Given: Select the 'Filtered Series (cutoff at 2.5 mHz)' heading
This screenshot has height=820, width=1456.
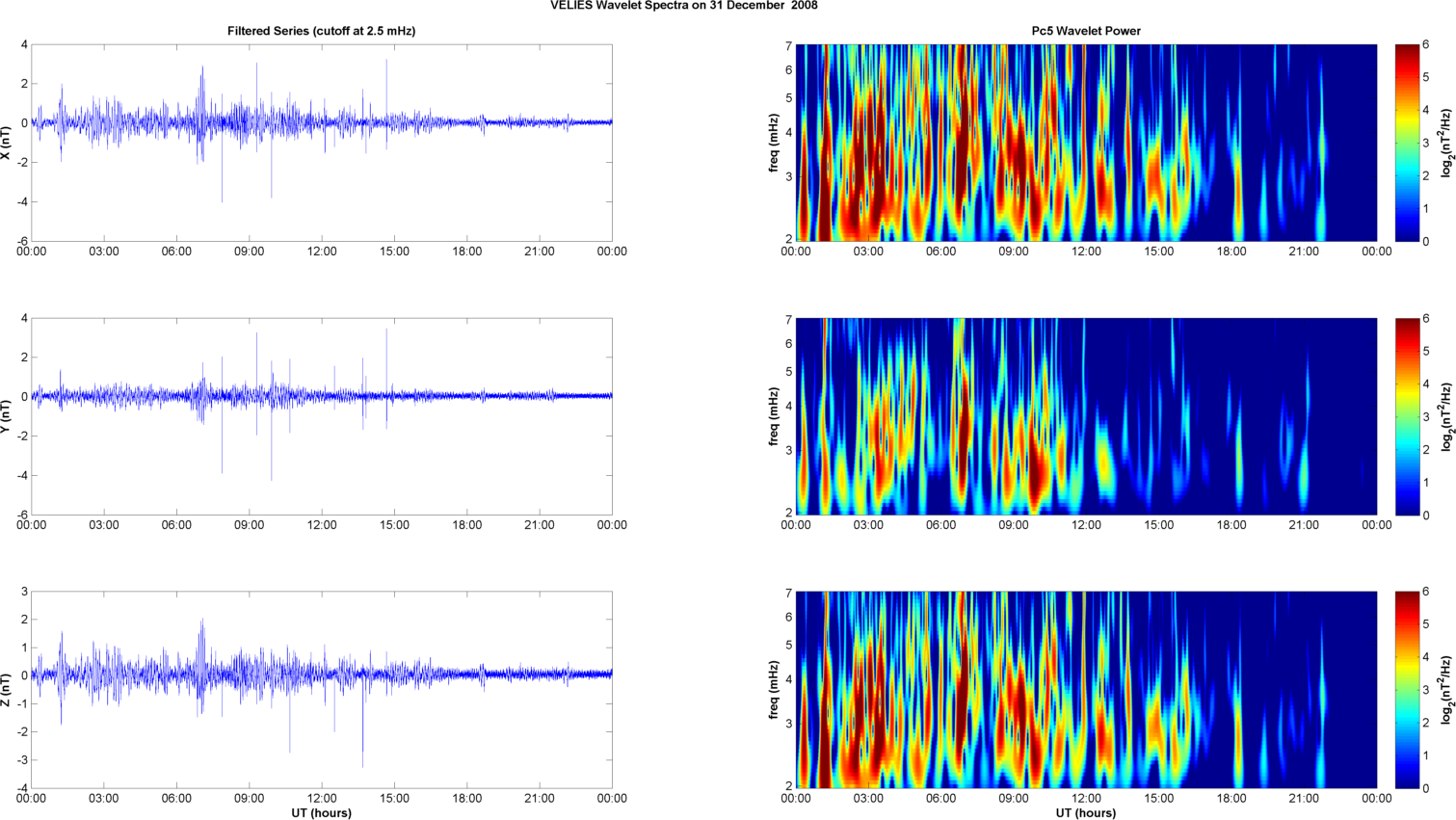Looking at the screenshot, I should [x=321, y=31].
